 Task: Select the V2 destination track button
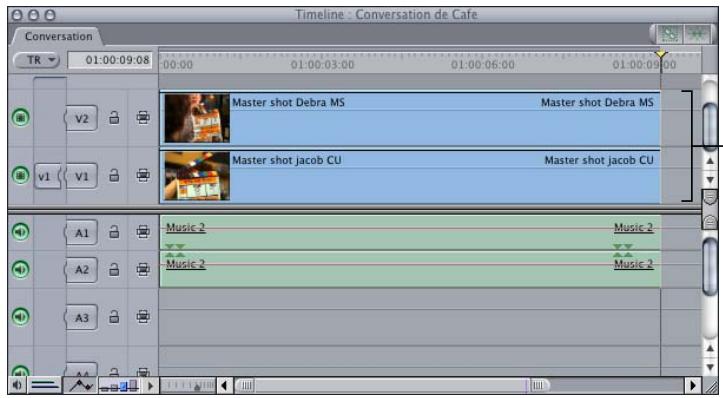click(x=81, y=119)
